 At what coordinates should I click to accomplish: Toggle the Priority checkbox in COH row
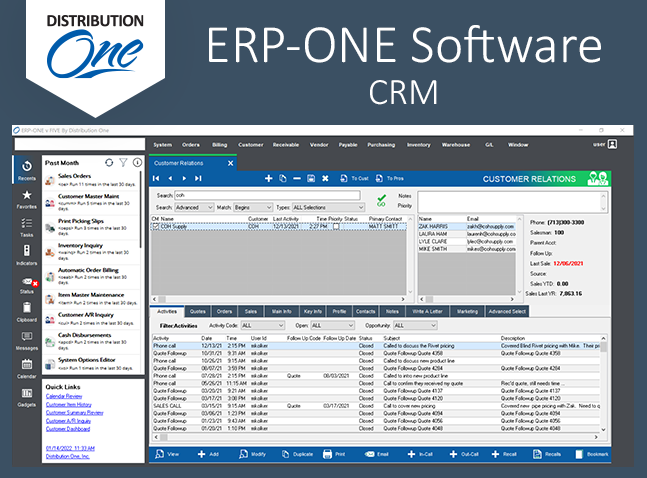336,226
